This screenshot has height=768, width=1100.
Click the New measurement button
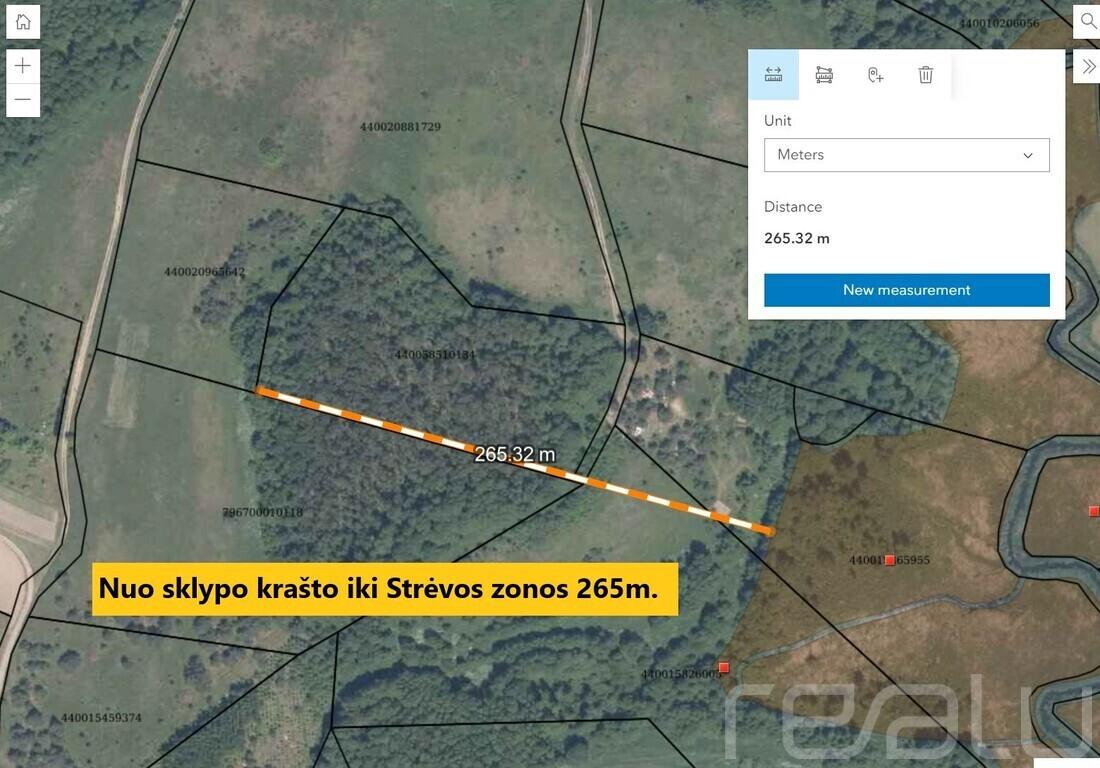pyautogui.click(x=906, y=290)
